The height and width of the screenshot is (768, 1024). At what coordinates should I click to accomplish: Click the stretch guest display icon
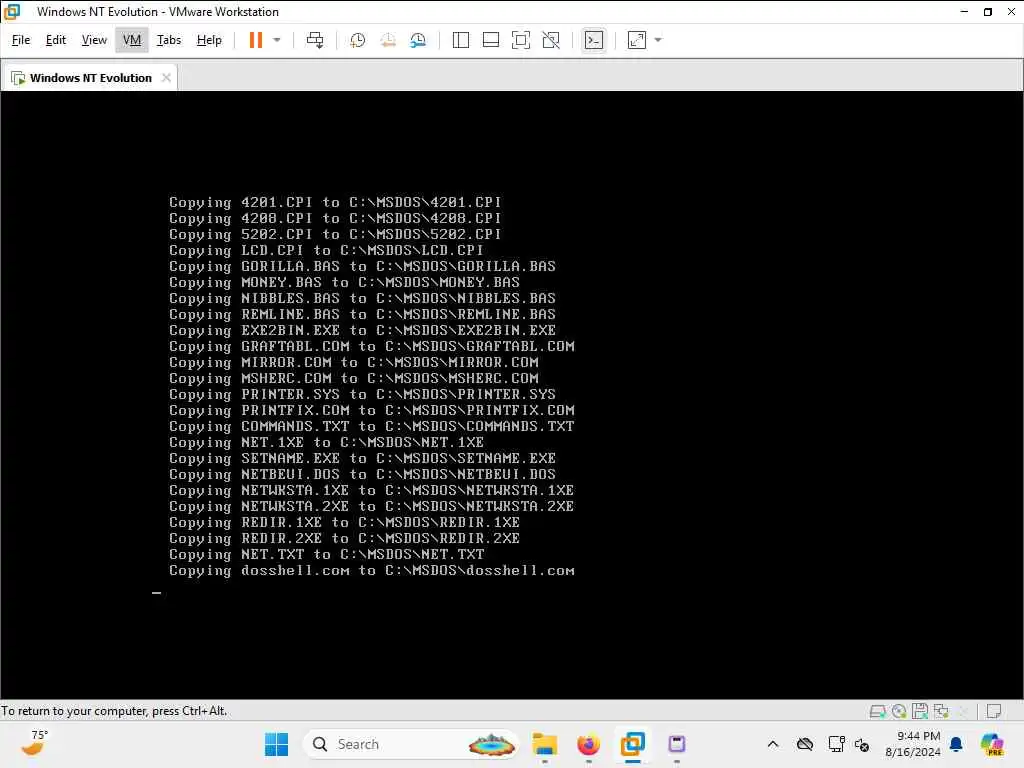[637, 40]
